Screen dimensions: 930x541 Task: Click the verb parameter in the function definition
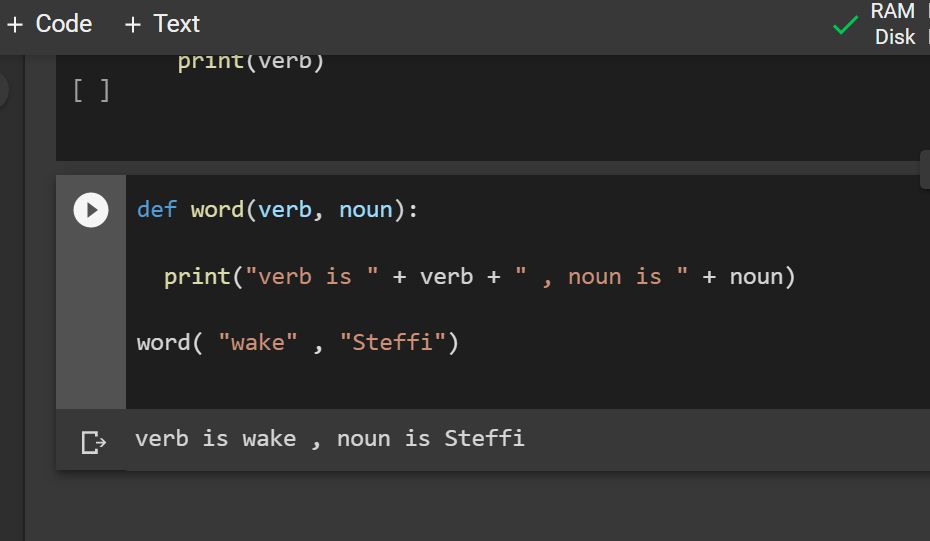coord(285,209)
